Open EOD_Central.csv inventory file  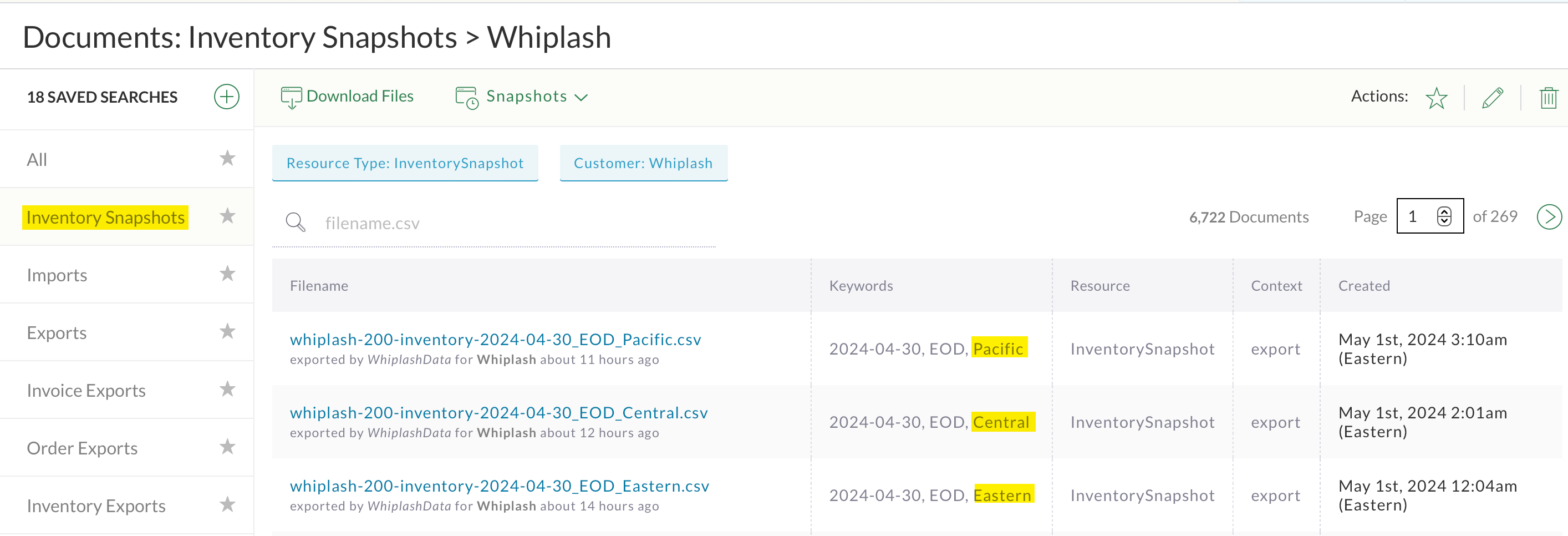pos(498,413)
